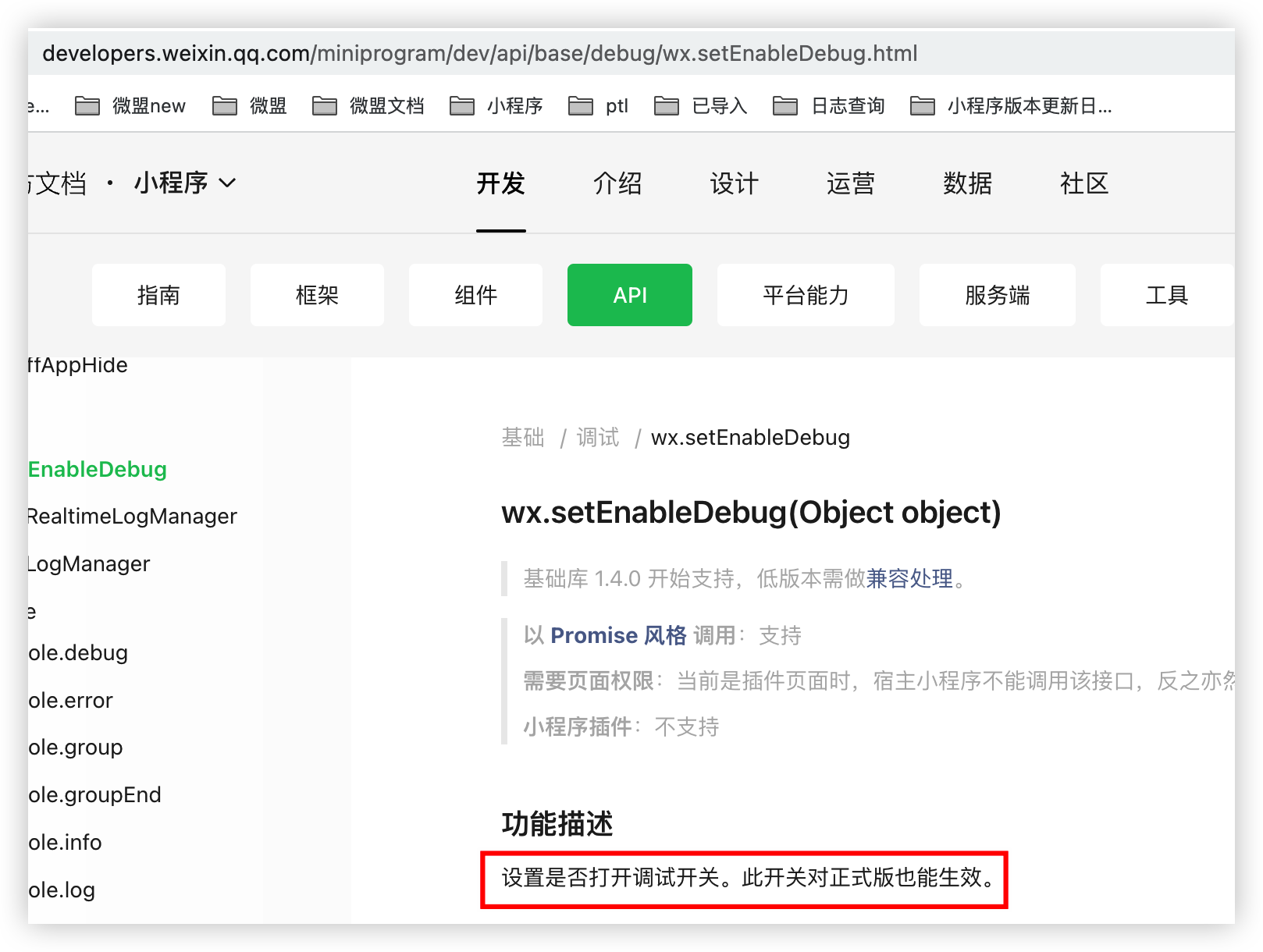Viewport: 1263px width, 952px height.
Task: Open the 已导入 bookmarks folder
Action: tap(718, 105)
